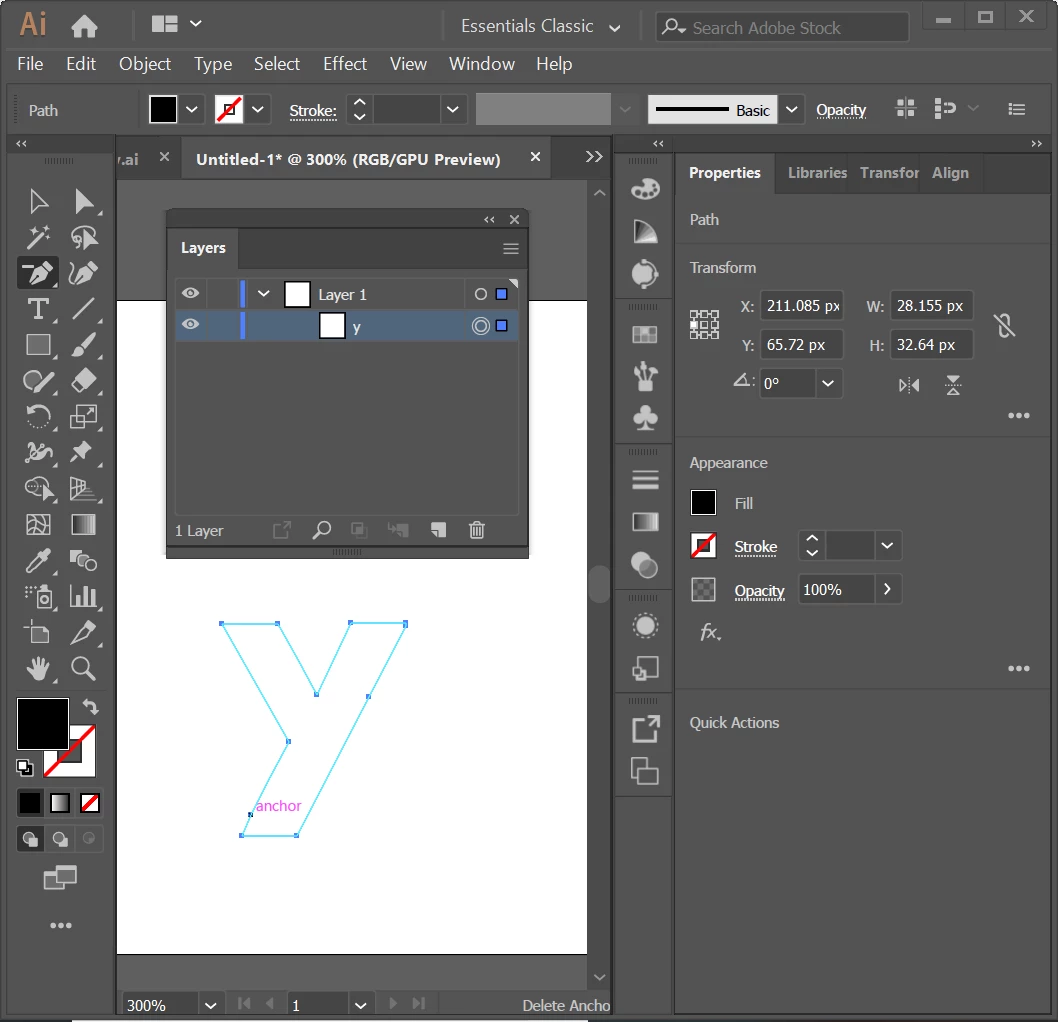Select the Hand tool
The image size is (1058, 1022).
pos(38,668)
